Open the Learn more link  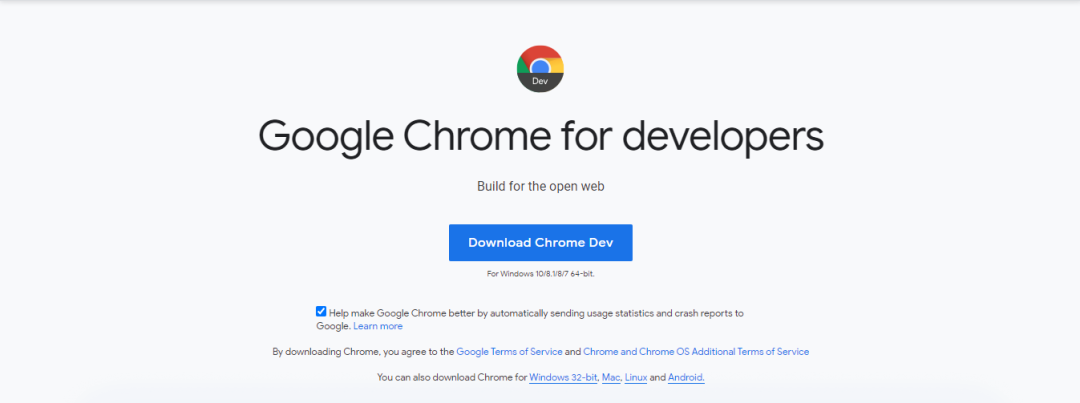coord(378,326)
